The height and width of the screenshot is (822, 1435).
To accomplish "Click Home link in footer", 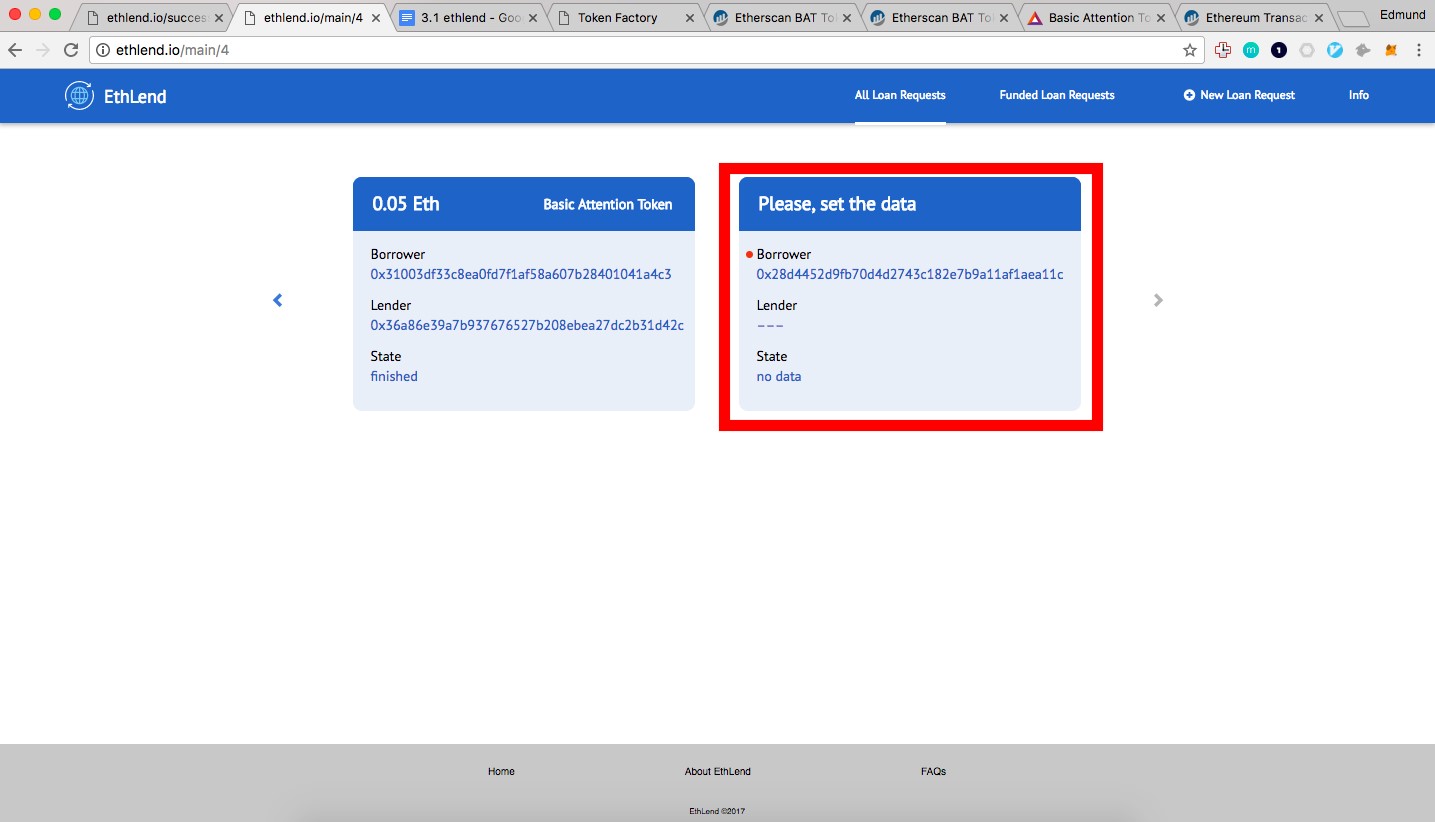I will [x=501, y=771].
